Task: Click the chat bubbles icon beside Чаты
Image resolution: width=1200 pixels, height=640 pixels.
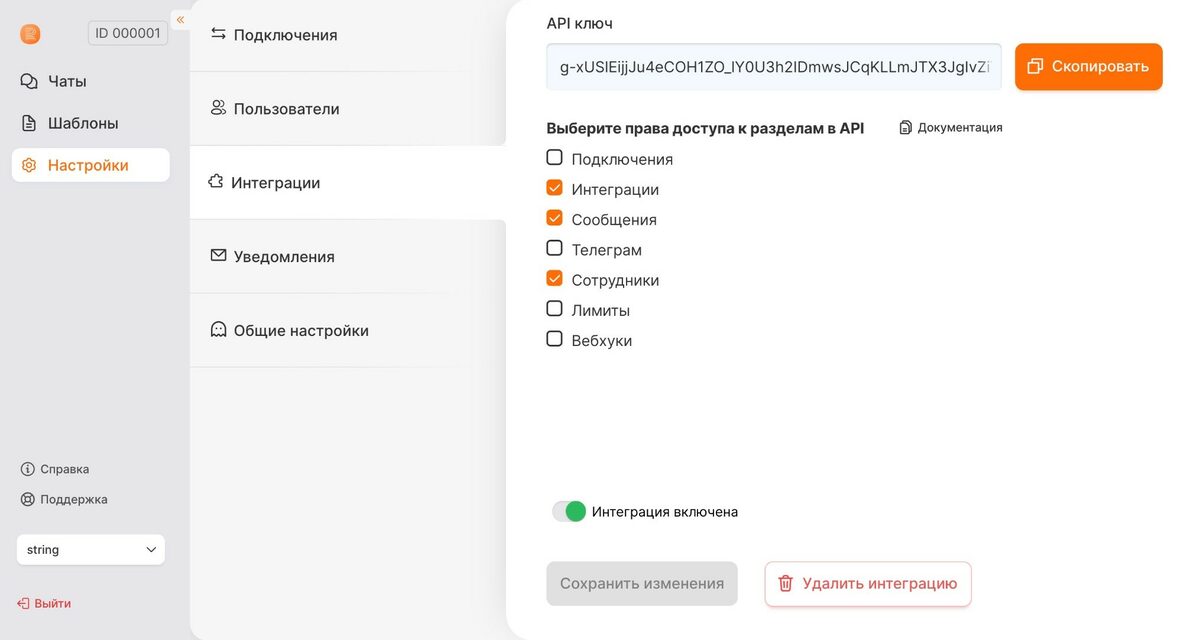Action: tap(29, 81)
